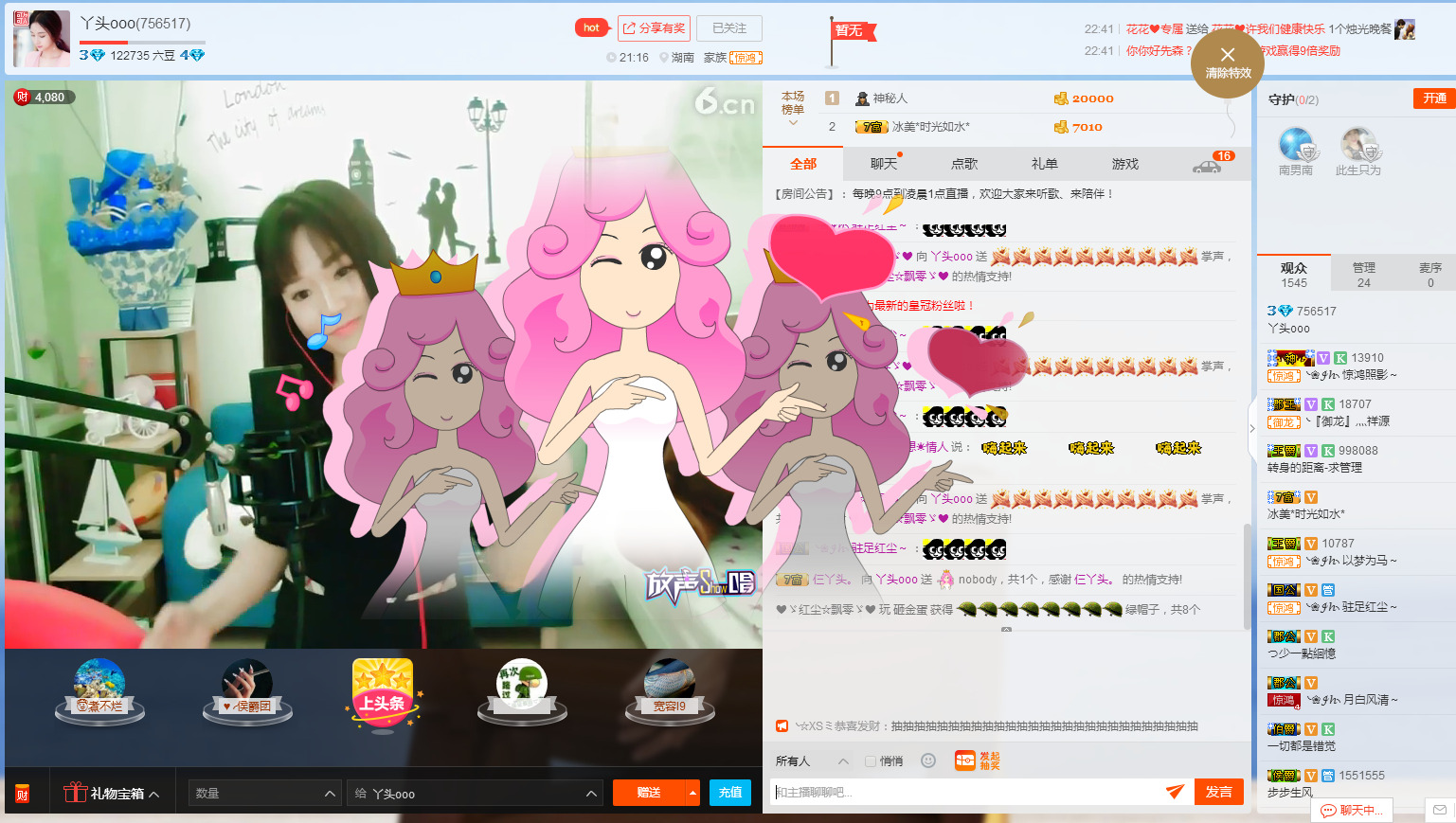This screenshot has height=823, width=1456.
Task: Click the 惊鸿 family badge
Action: click(x=746, y=58)
